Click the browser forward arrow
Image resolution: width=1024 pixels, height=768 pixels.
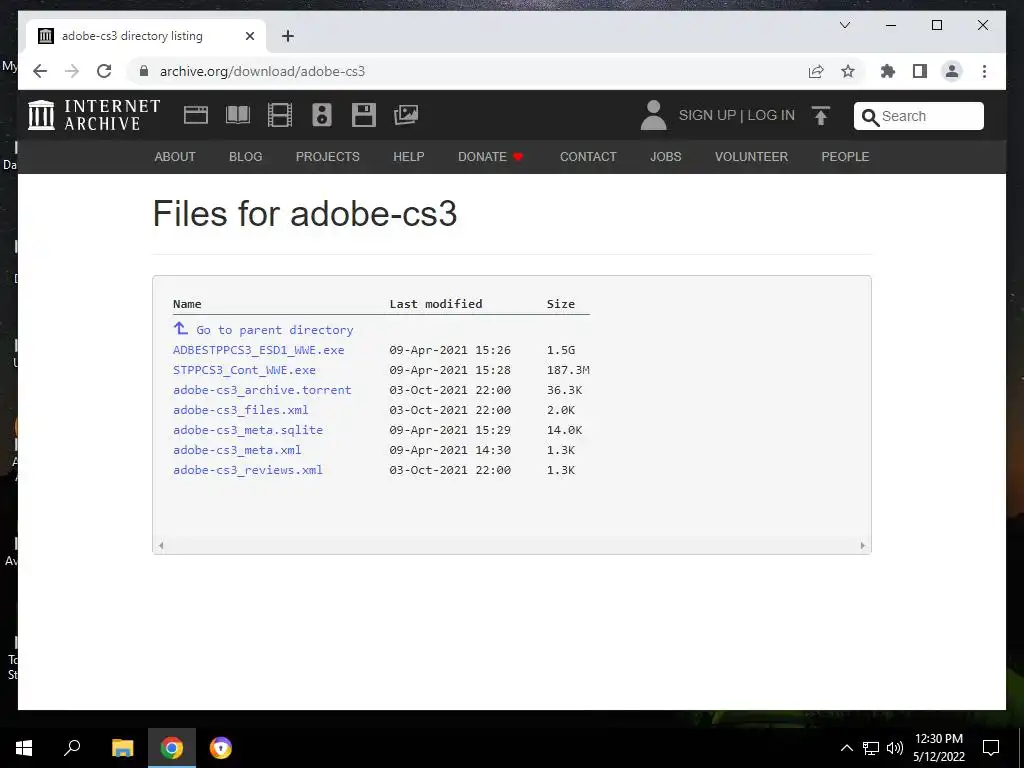pos(72,71)
